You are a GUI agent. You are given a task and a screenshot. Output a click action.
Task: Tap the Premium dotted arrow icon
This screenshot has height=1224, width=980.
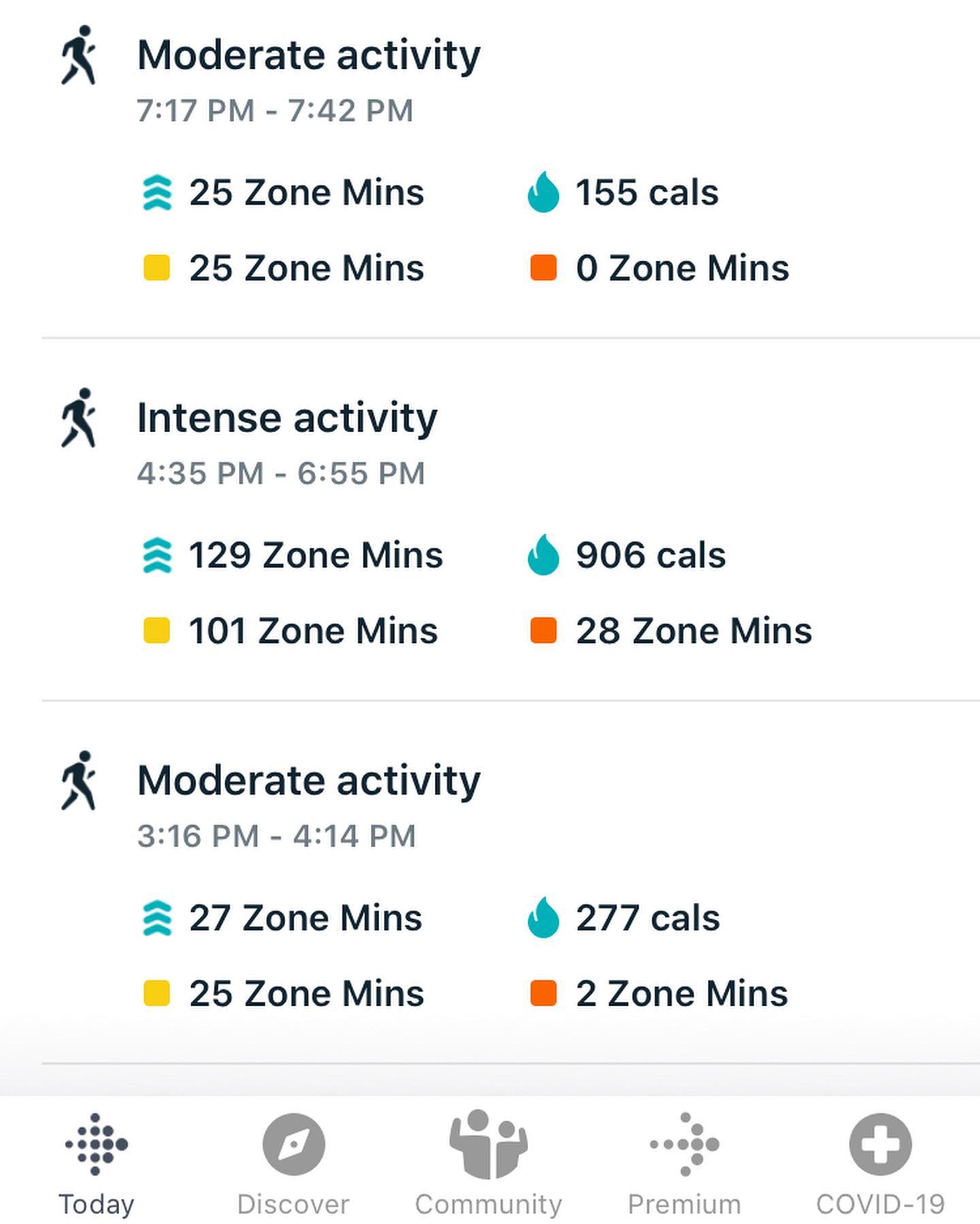click(x=685, y=1144)
